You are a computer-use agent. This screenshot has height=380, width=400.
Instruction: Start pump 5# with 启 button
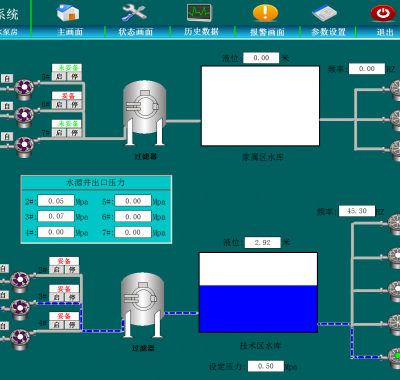pyautogui.click(x=59, y=76)
